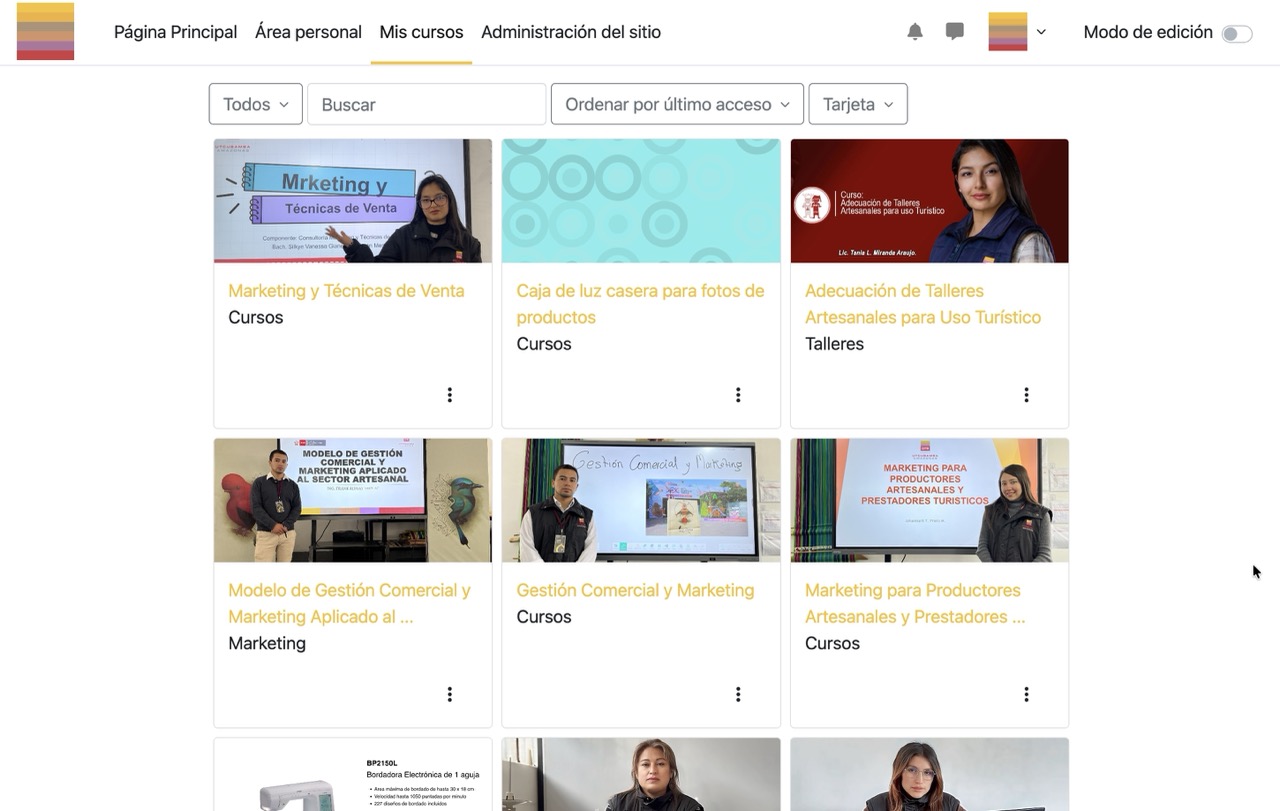Image resolution: width=1280 pixels, height=811 pixels.
Task: Open the Marketing y Técnicas de Venta course
Action: pyautogui.click(x=346, y=290)
